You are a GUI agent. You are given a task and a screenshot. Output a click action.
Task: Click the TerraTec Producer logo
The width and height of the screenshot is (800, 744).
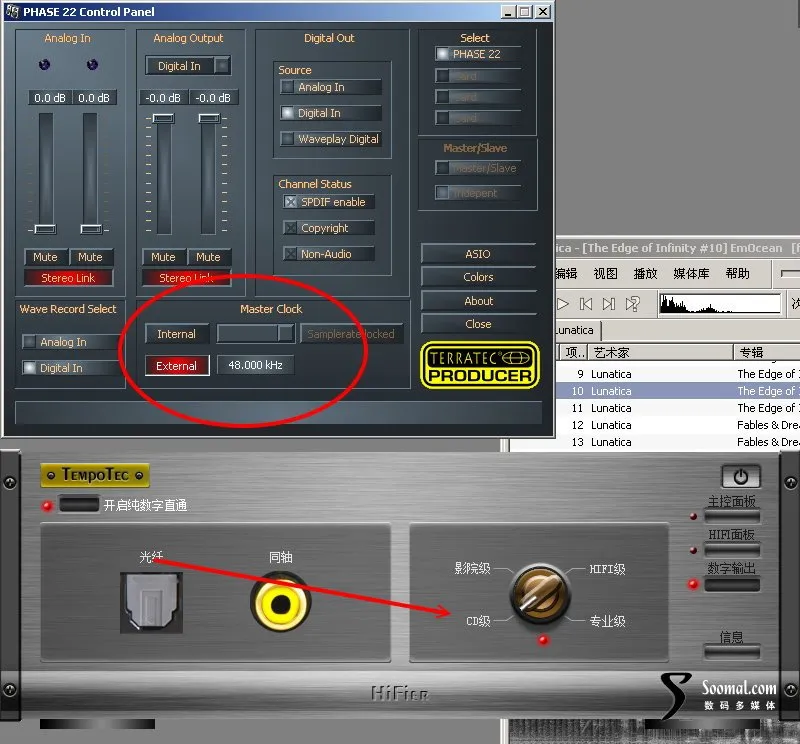480,365
